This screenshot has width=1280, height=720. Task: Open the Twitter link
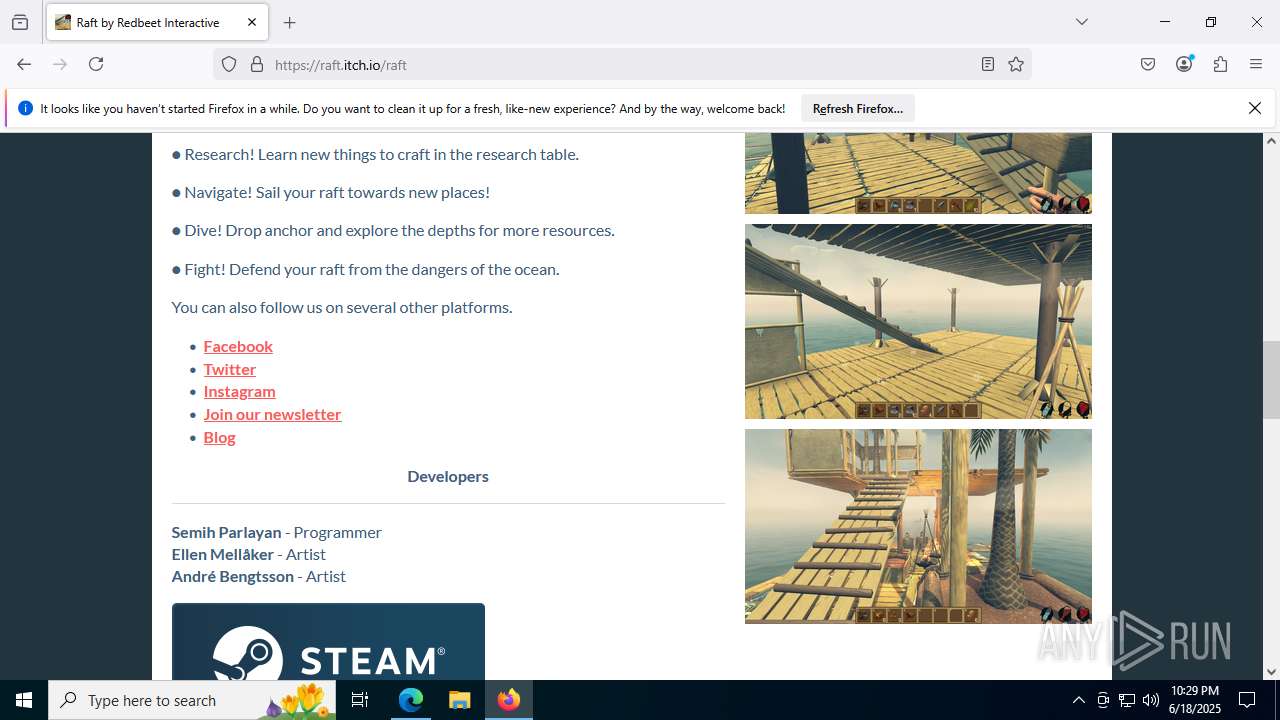230,369
